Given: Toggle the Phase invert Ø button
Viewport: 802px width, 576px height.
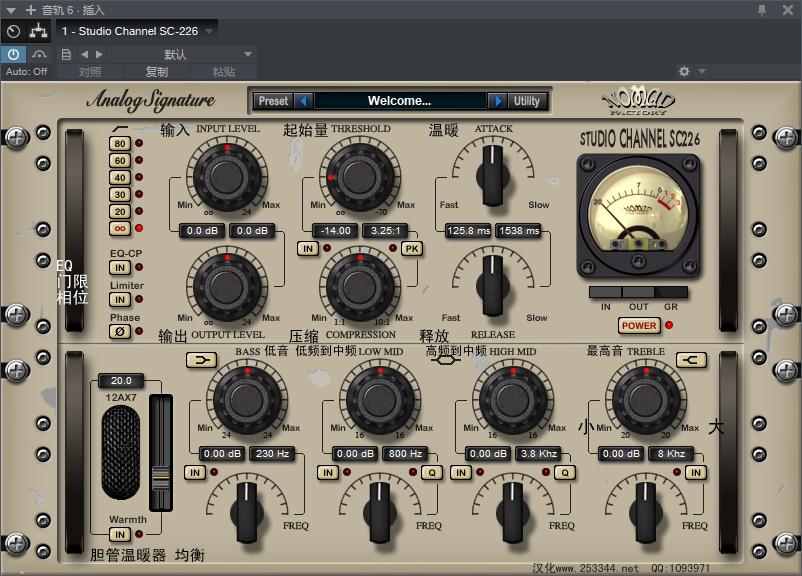Looking at the screenshot, I should coord(120,331).
